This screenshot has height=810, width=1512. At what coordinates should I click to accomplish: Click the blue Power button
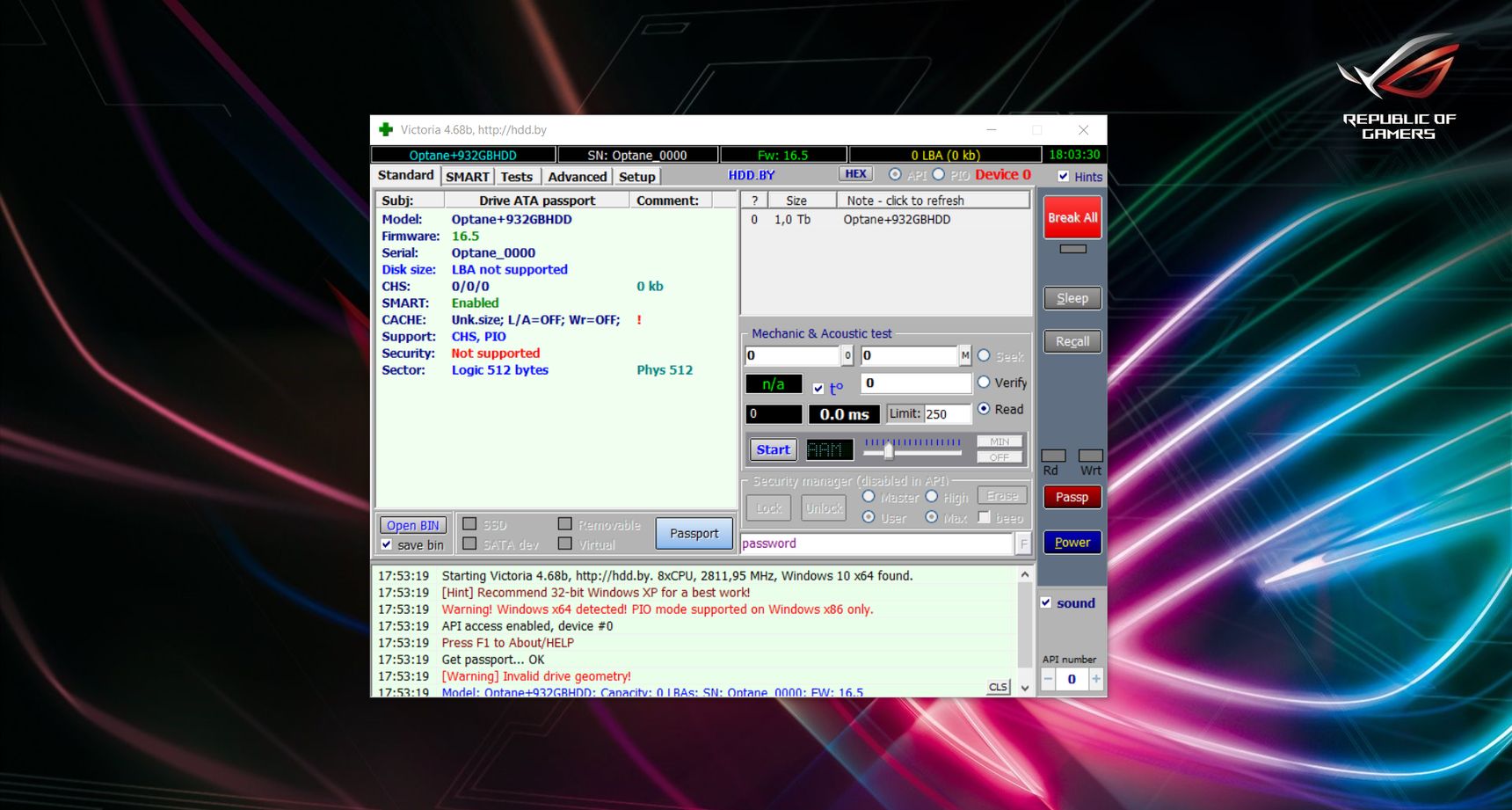[1072, 543]
